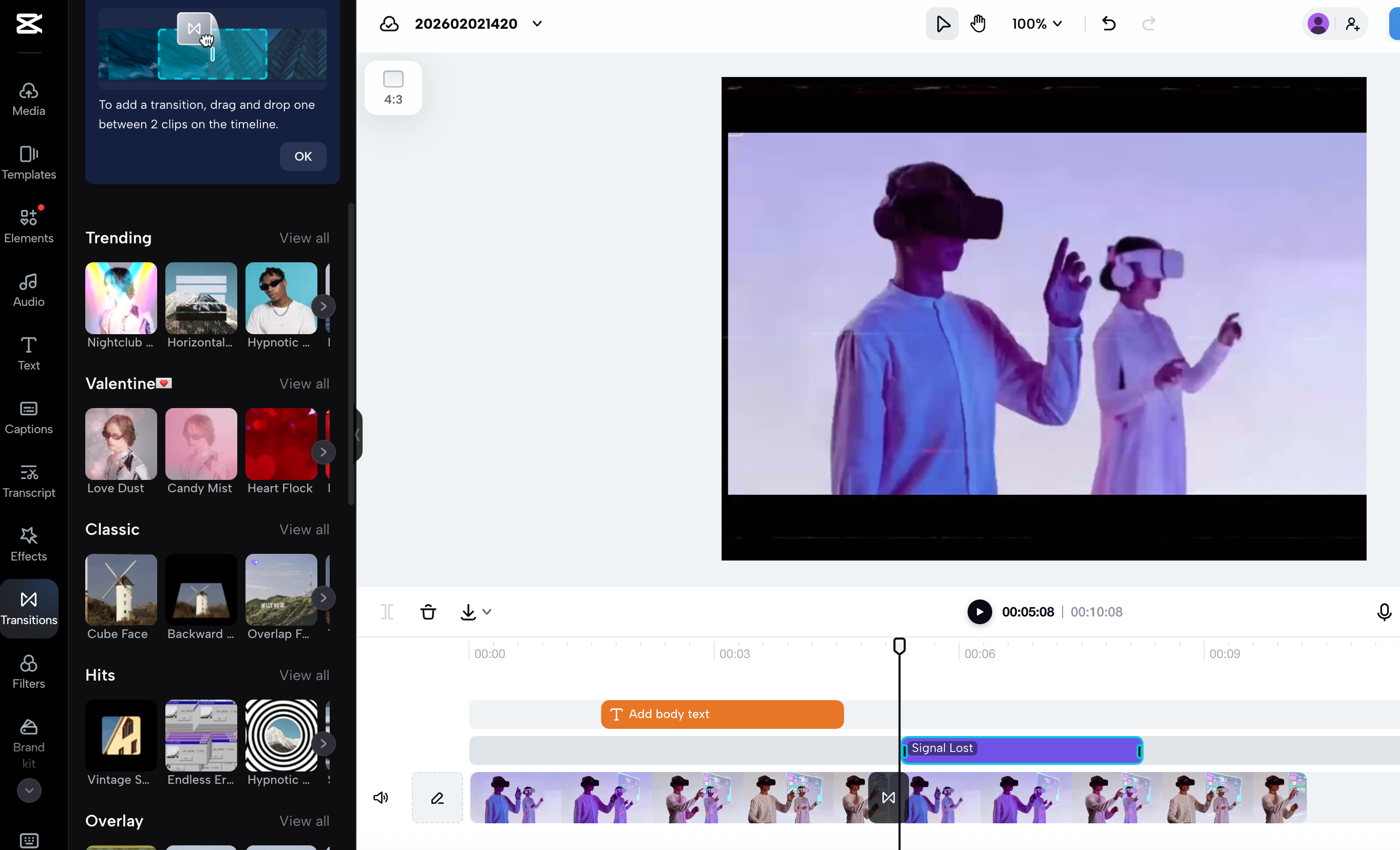Image resolution: width=1400 pixels, height=850 pixels.
Task: Open the project name dropdown
Action: 537,23
